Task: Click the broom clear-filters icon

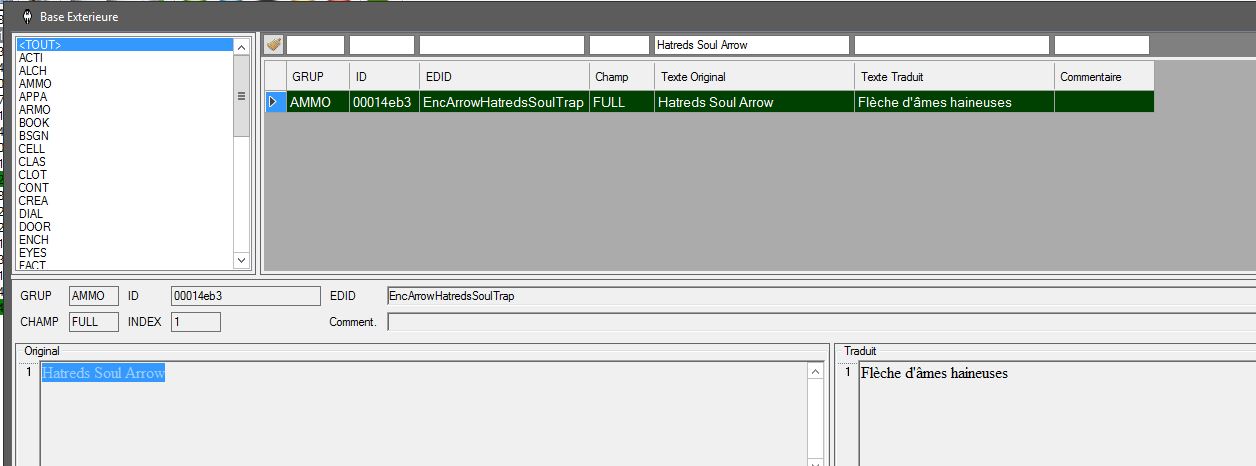Action: 273,45
